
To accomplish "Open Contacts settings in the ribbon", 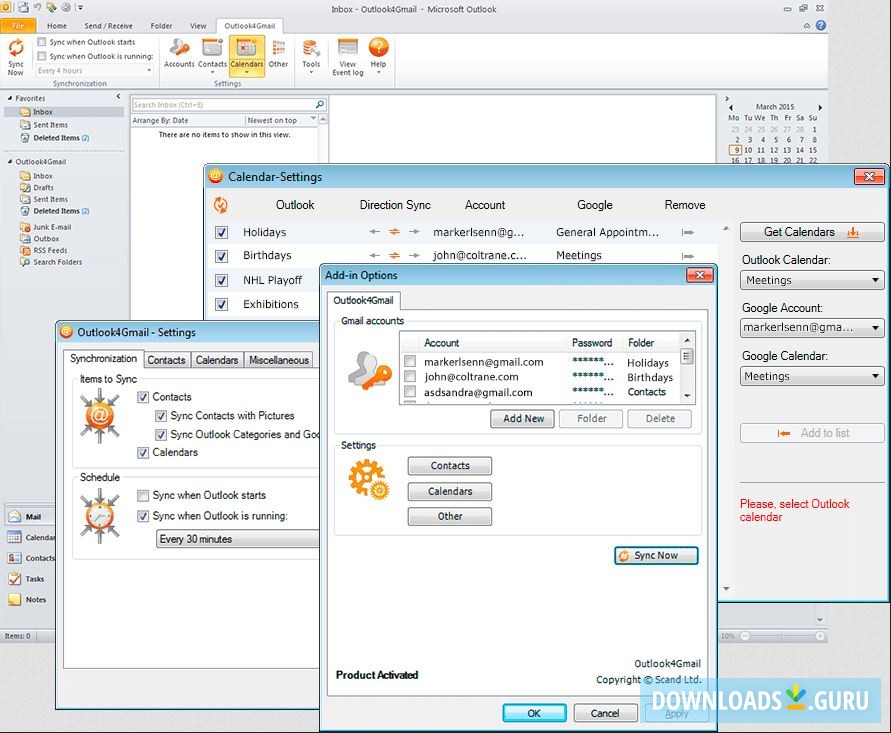I will (x=212, y=53).
